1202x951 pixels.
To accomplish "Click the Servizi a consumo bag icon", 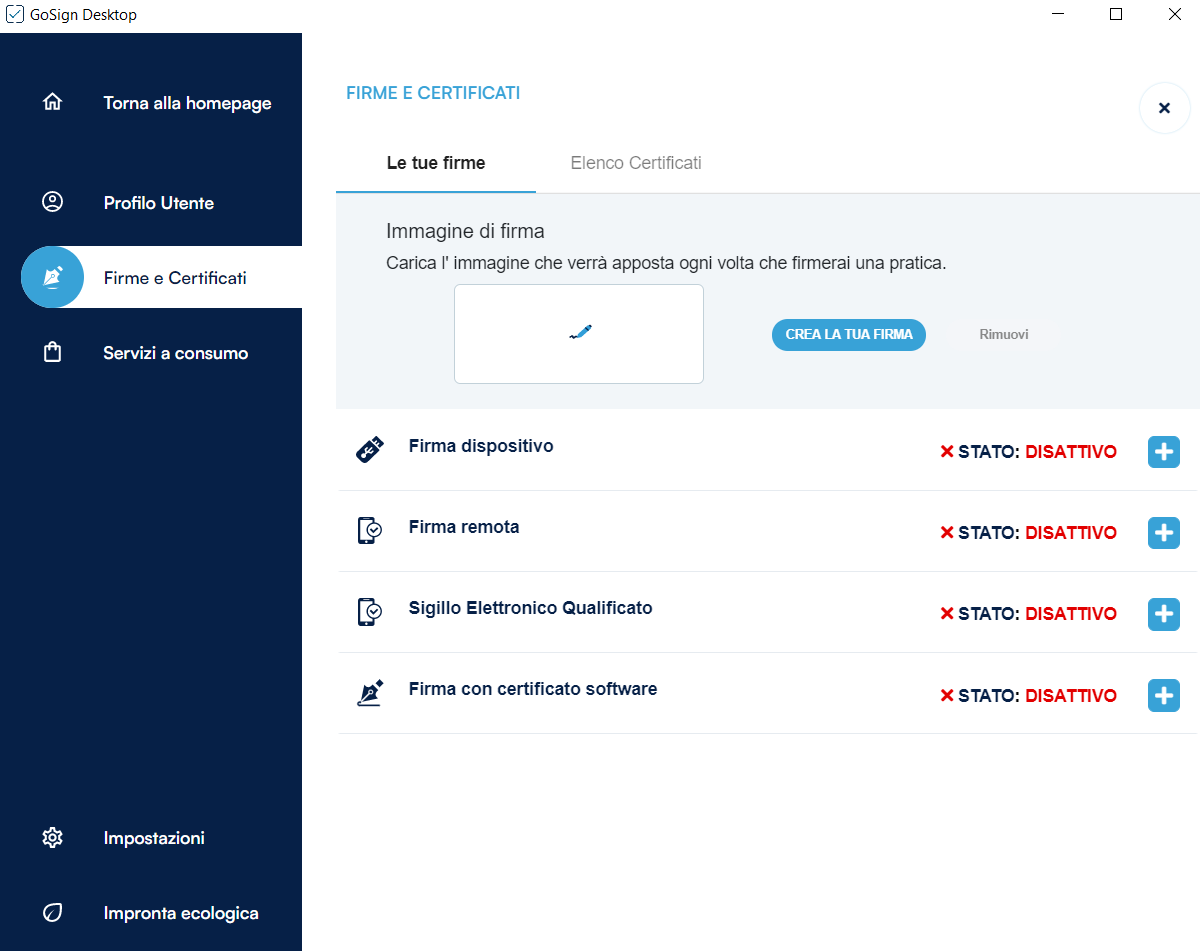I will (x=52, y=352).
